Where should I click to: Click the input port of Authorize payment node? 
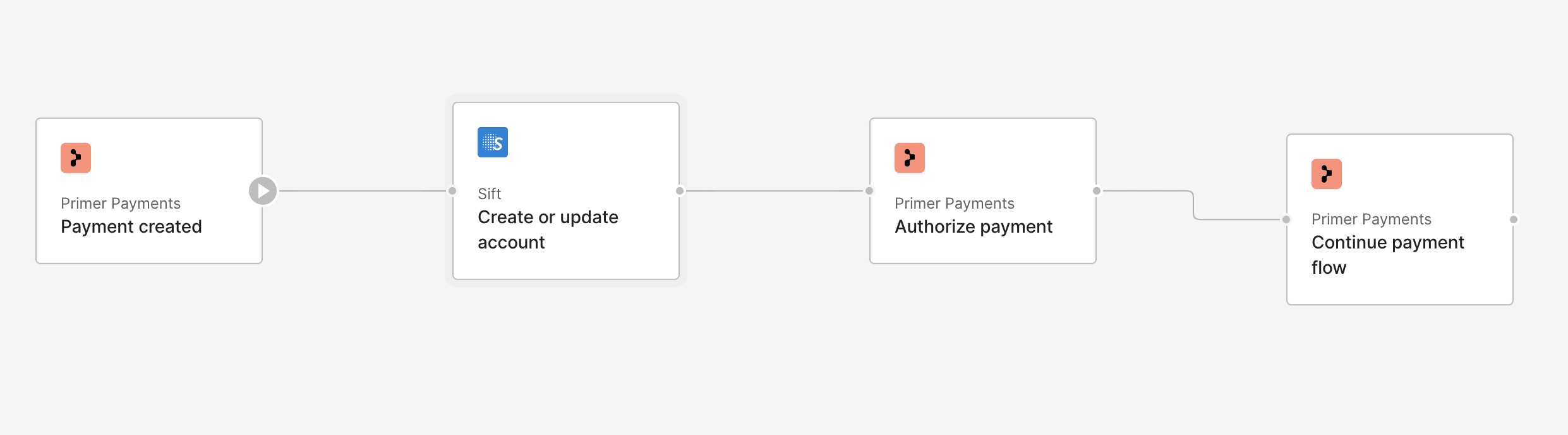tap(869, 191)
